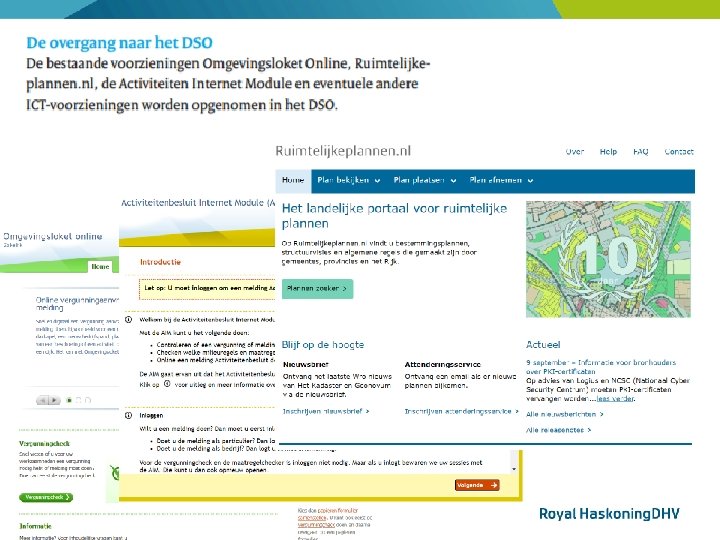Click the Blijf op de hoogte heading
720x540 pixels.
pyautogui.click(x=323, y=345)
